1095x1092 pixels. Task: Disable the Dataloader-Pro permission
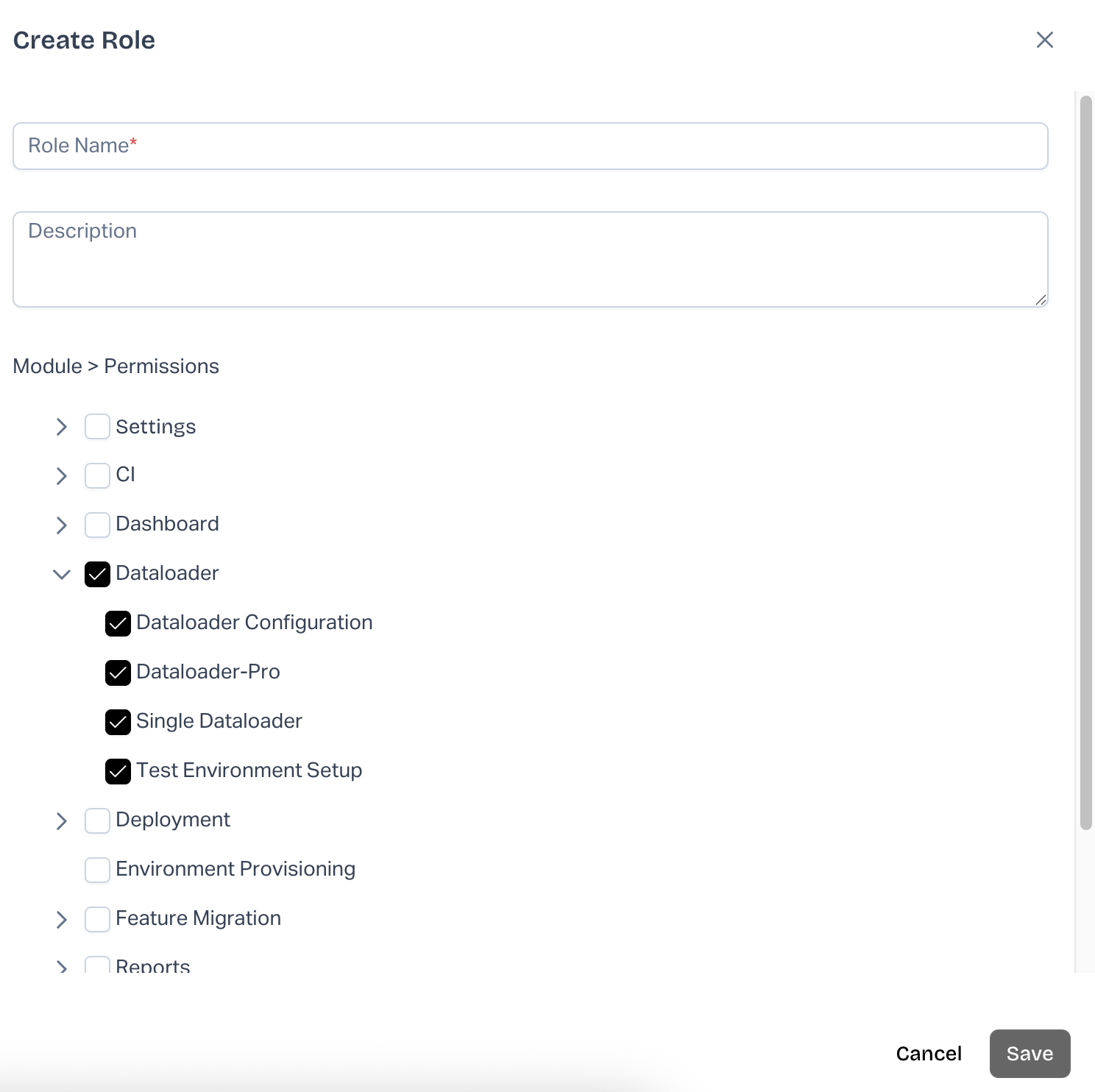coord(118,673)
